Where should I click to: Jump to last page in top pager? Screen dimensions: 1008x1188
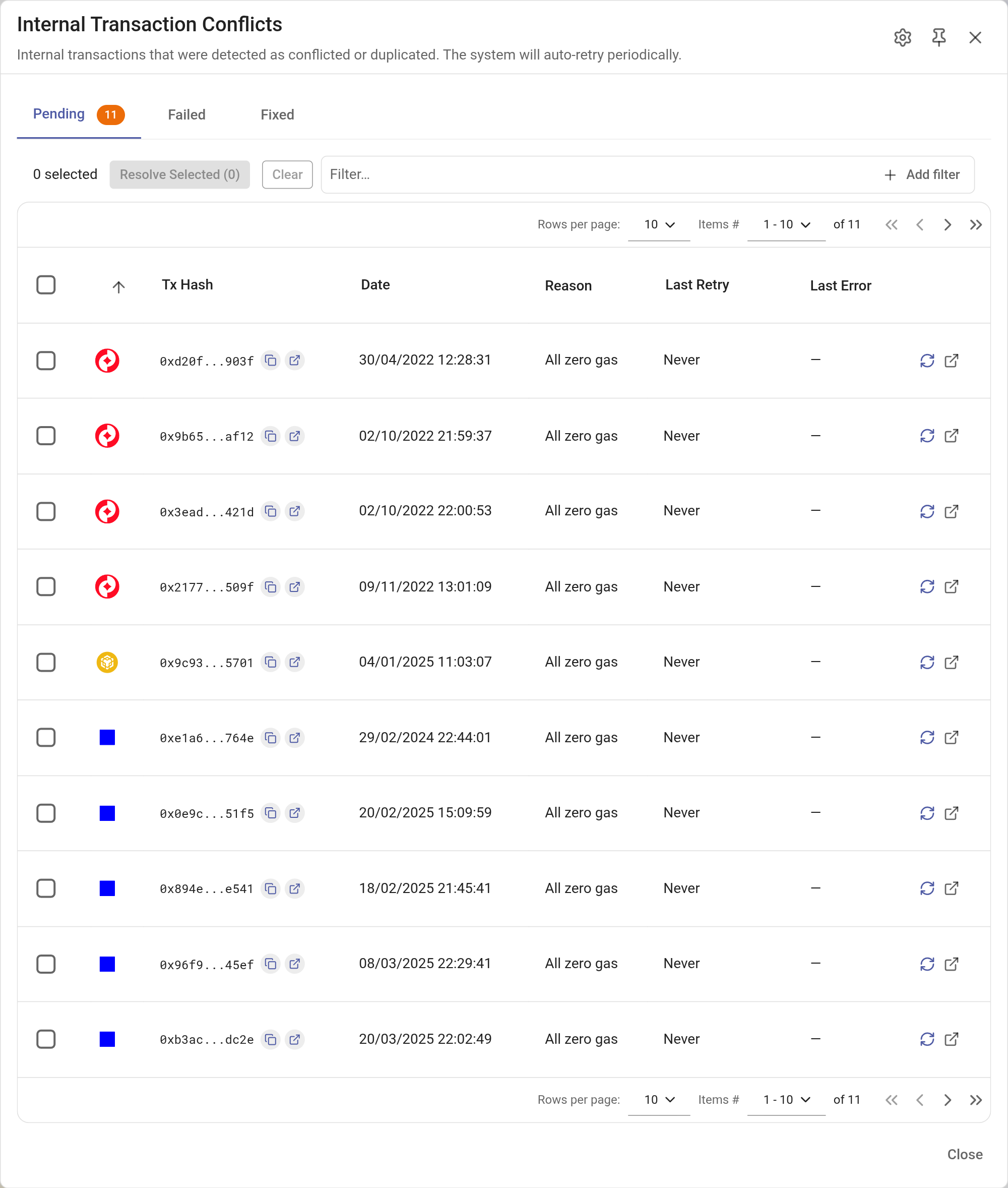[x=975, y=225]
